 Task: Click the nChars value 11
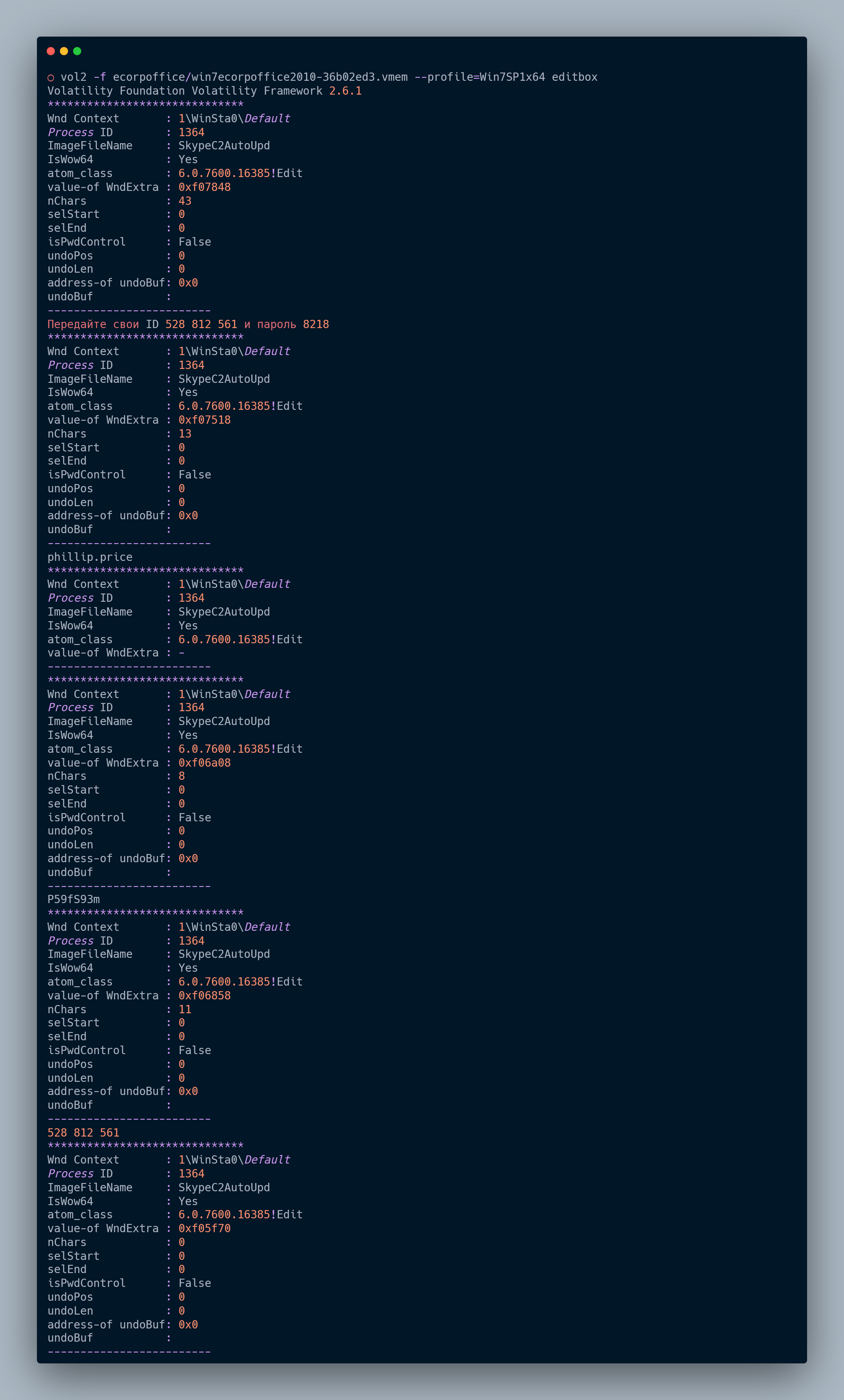pyautogui.click(x=185, y=1010)
